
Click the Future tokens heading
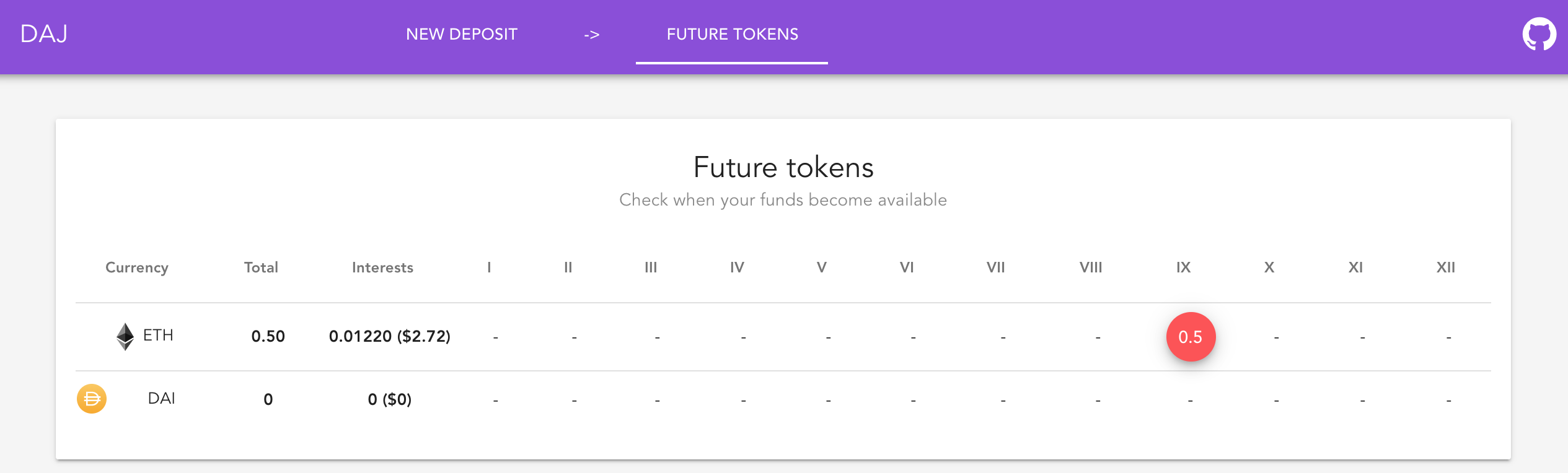click(783, 167)
